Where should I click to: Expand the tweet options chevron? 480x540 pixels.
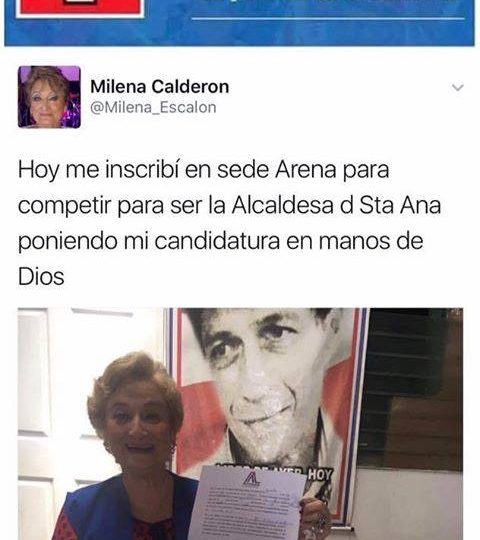coord(458,87)
